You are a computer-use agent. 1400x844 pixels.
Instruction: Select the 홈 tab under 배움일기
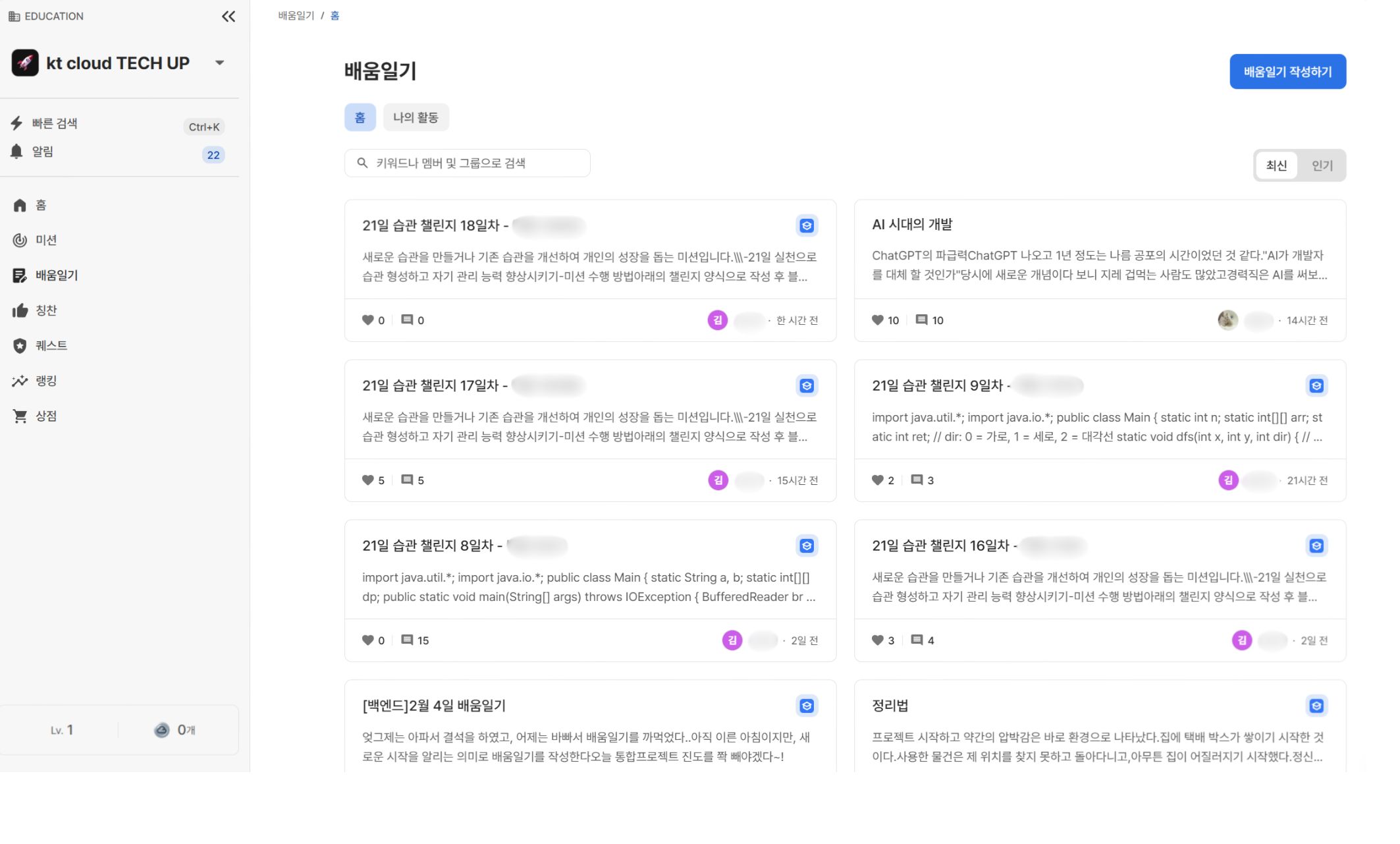coord(360,117)
